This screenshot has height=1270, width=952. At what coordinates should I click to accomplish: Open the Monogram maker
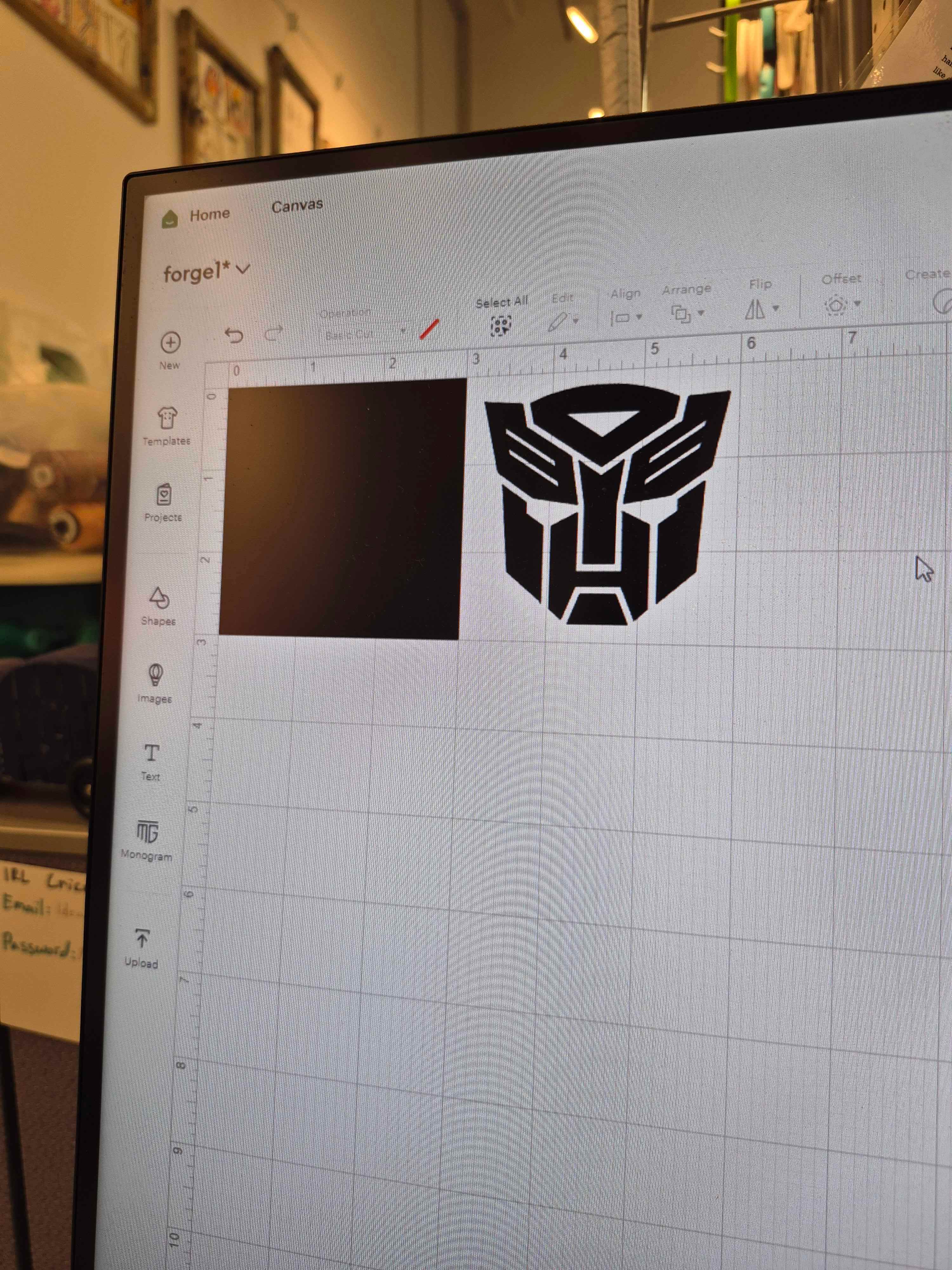click(148, 832)
